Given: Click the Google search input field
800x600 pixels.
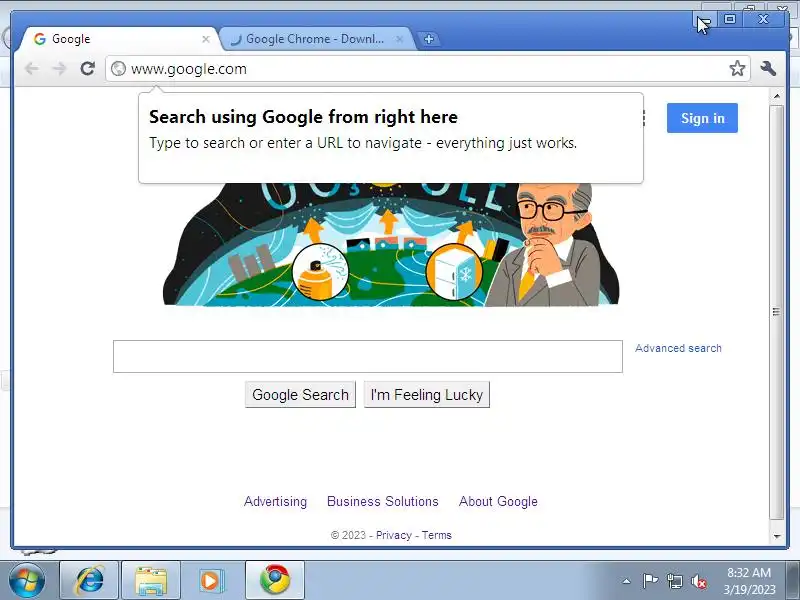Looking at the screenshot, I should pyautogui.click(x=368, y=356).
